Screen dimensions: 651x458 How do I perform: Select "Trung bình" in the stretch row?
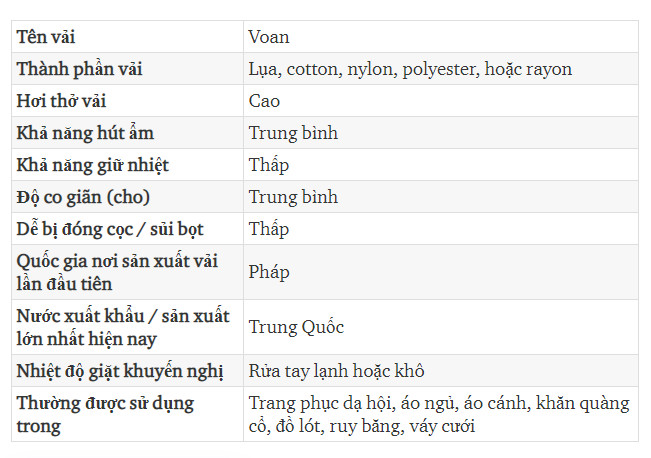click(293, 197)
